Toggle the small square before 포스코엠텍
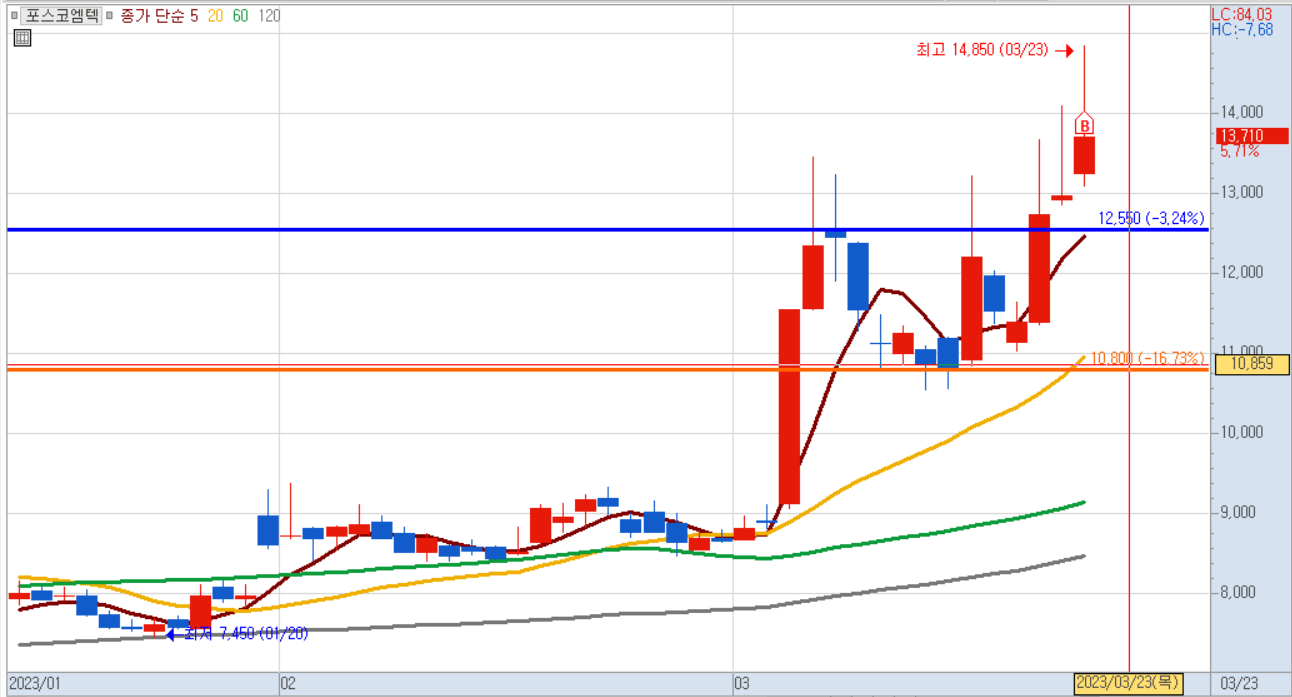 (x=12, y=16)
